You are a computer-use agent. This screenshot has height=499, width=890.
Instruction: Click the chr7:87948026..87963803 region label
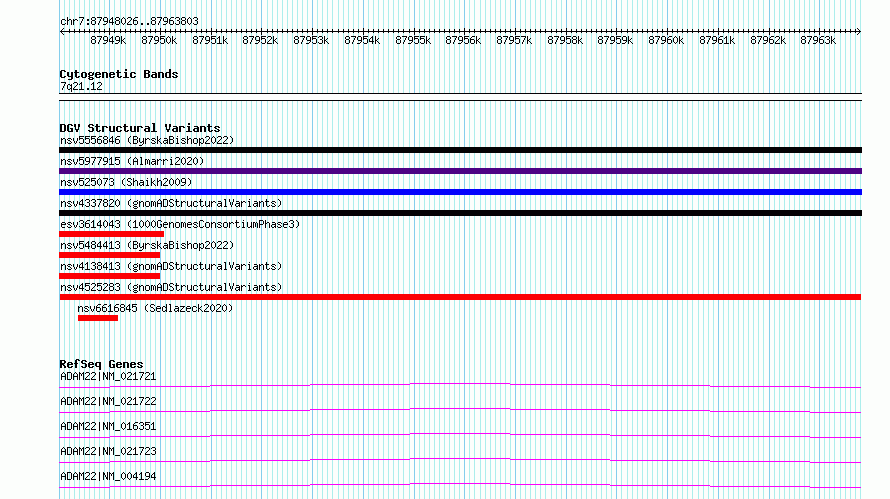click(x=129, y=22)
